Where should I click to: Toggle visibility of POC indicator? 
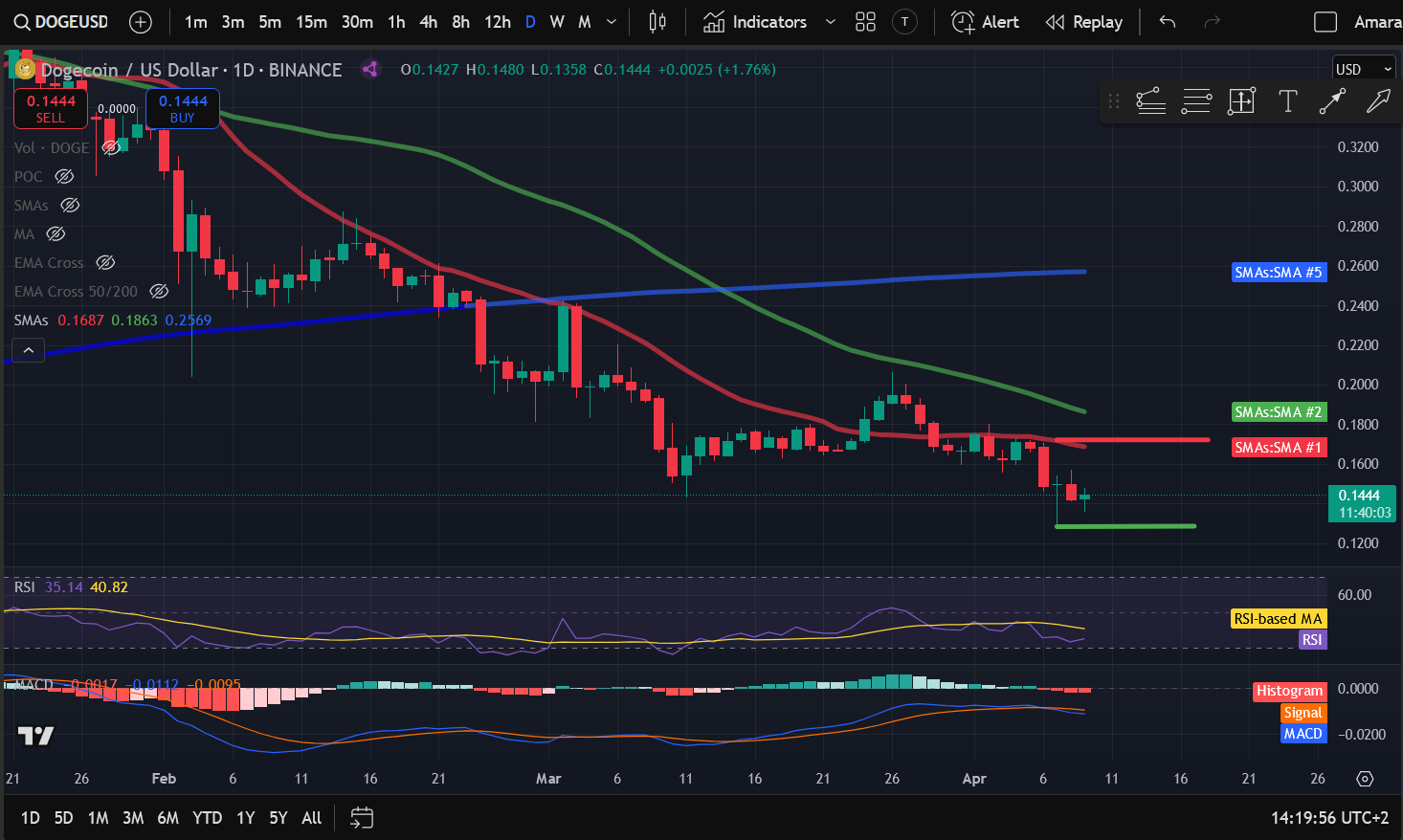64,176
